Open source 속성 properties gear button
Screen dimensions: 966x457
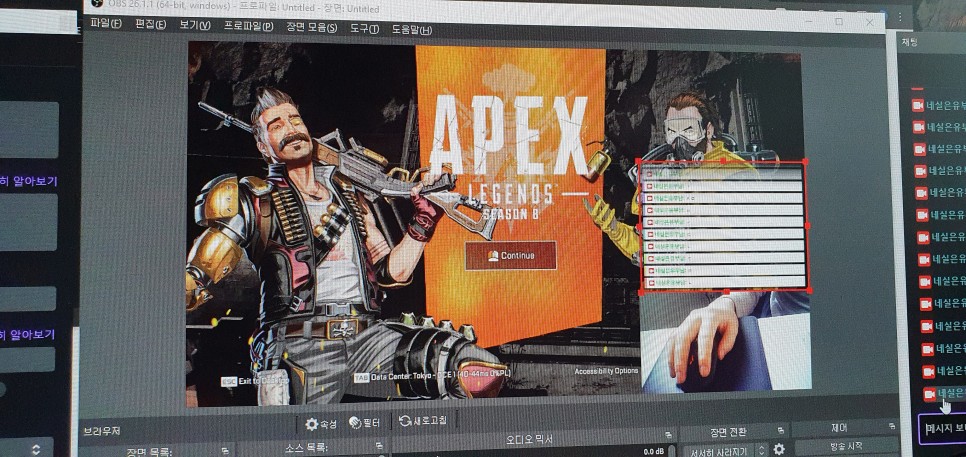pyautogui.click(x=321, y=424)
